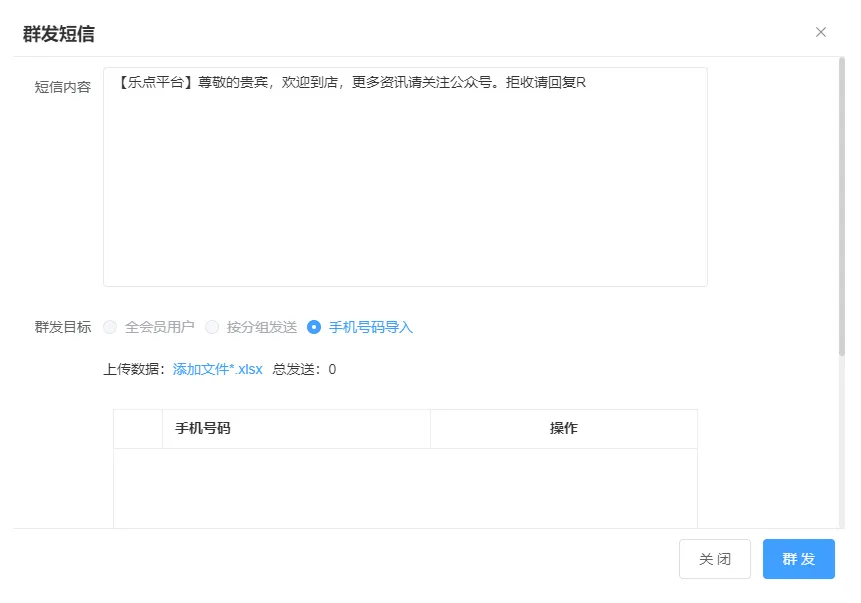Click the 手机号码 column header
The image size is (861, 603).
click(297, 428)
